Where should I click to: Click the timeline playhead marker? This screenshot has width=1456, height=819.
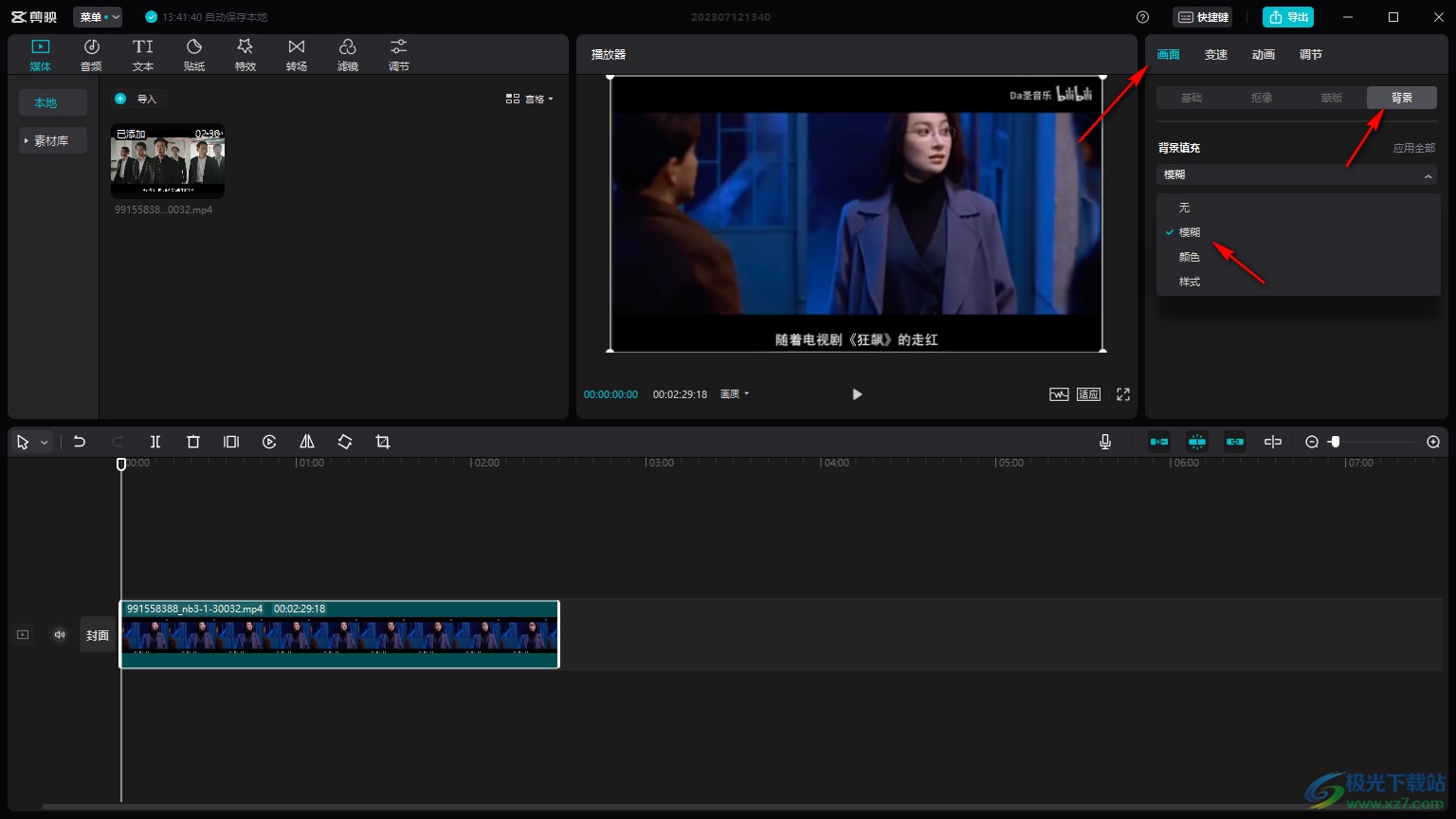[121, 464]
